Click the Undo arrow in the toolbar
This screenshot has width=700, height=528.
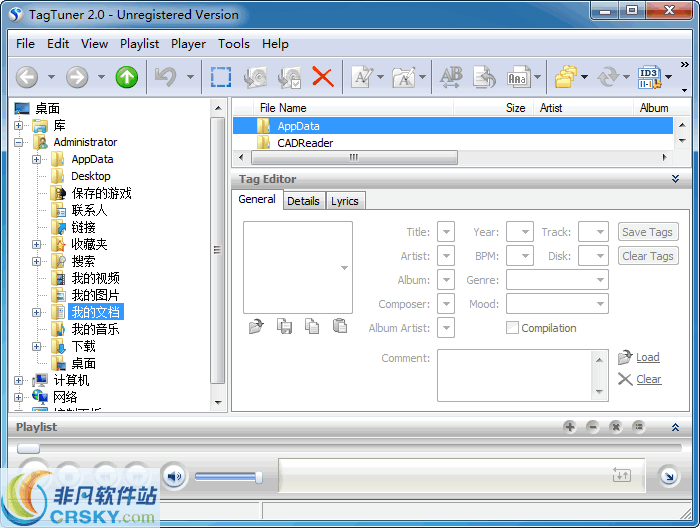[163, 77]
